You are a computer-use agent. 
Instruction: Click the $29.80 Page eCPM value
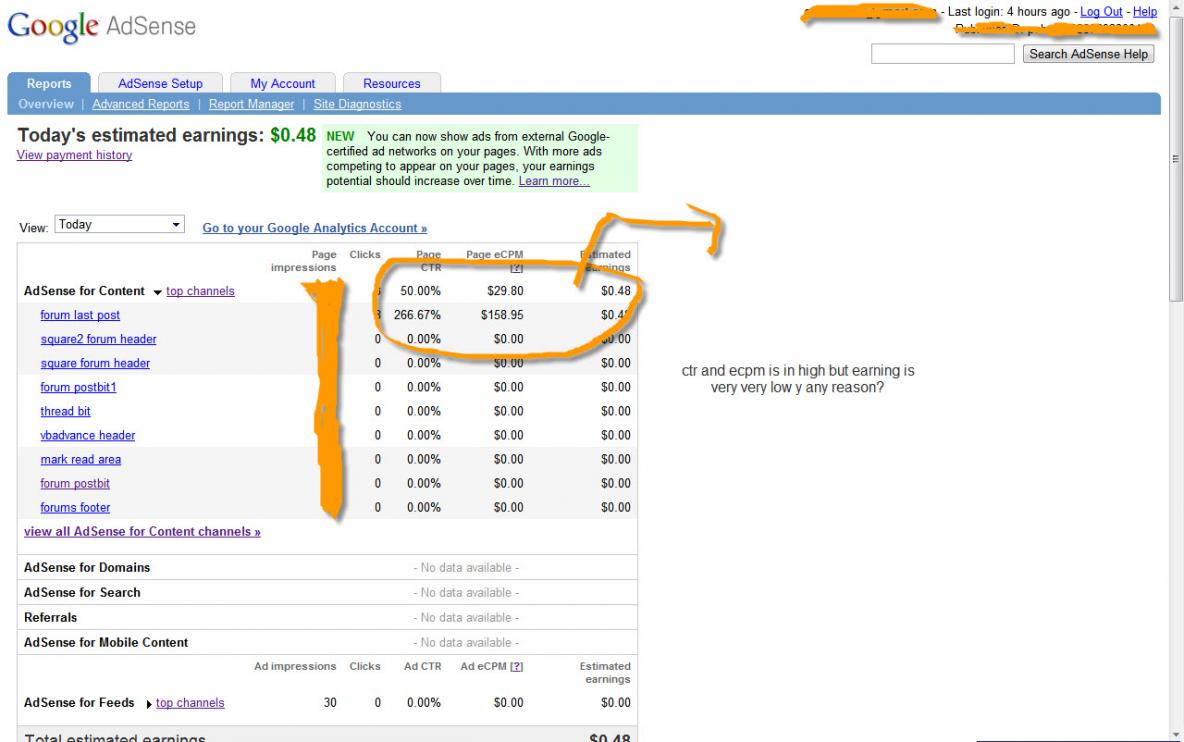coord(505,291)
